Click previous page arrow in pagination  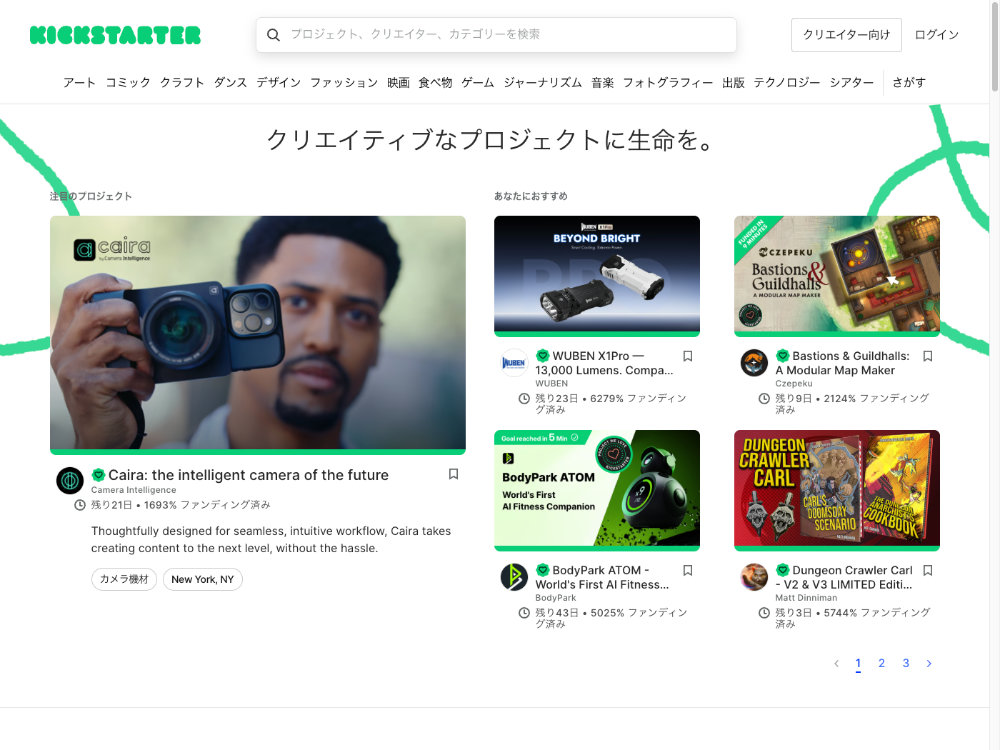[836, 663]
